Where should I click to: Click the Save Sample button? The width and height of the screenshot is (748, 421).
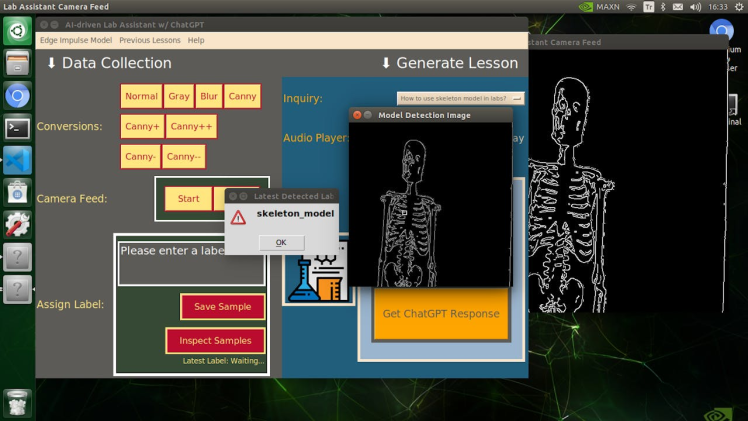[x=222, y=307]
